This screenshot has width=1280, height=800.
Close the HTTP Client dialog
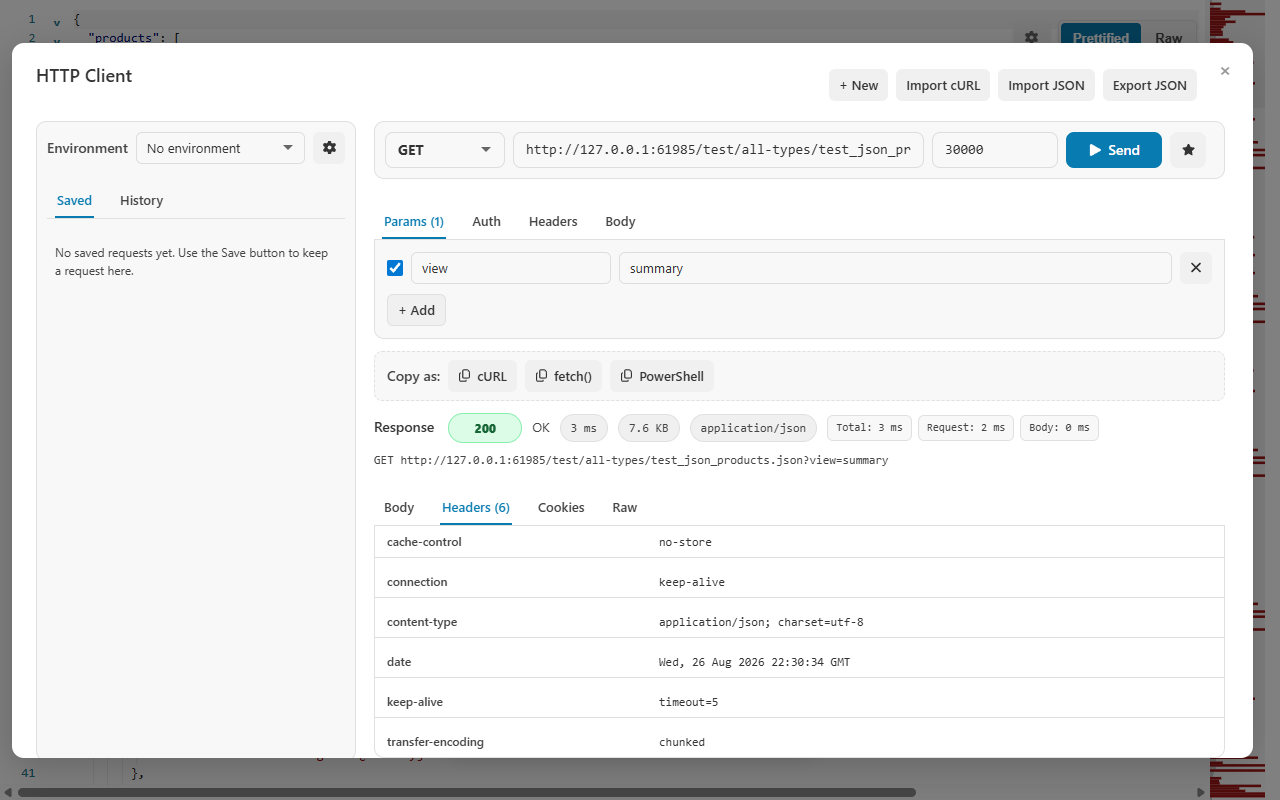tap(1225, 71)
